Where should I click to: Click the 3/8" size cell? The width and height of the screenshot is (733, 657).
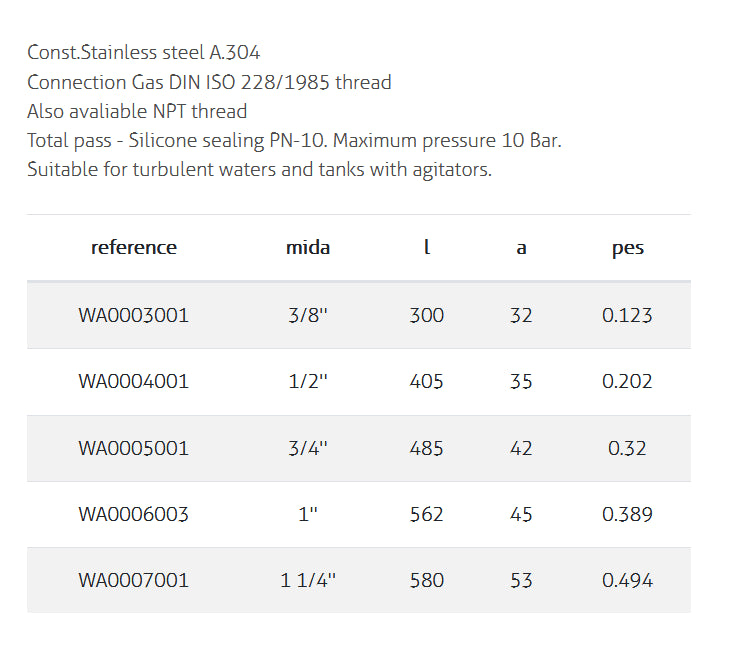click(307, 315)
